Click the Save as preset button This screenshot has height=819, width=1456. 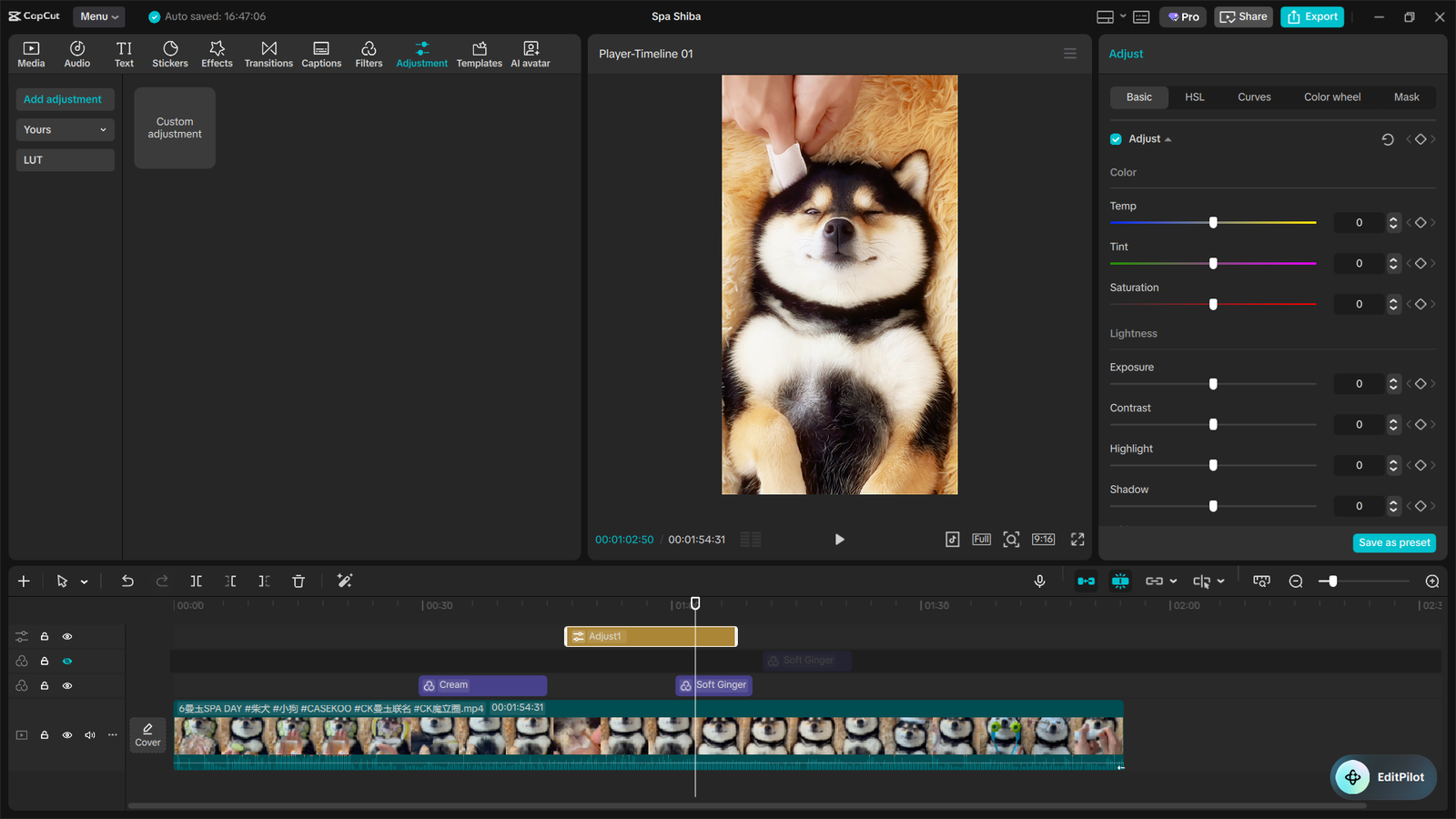point(1394,542)
